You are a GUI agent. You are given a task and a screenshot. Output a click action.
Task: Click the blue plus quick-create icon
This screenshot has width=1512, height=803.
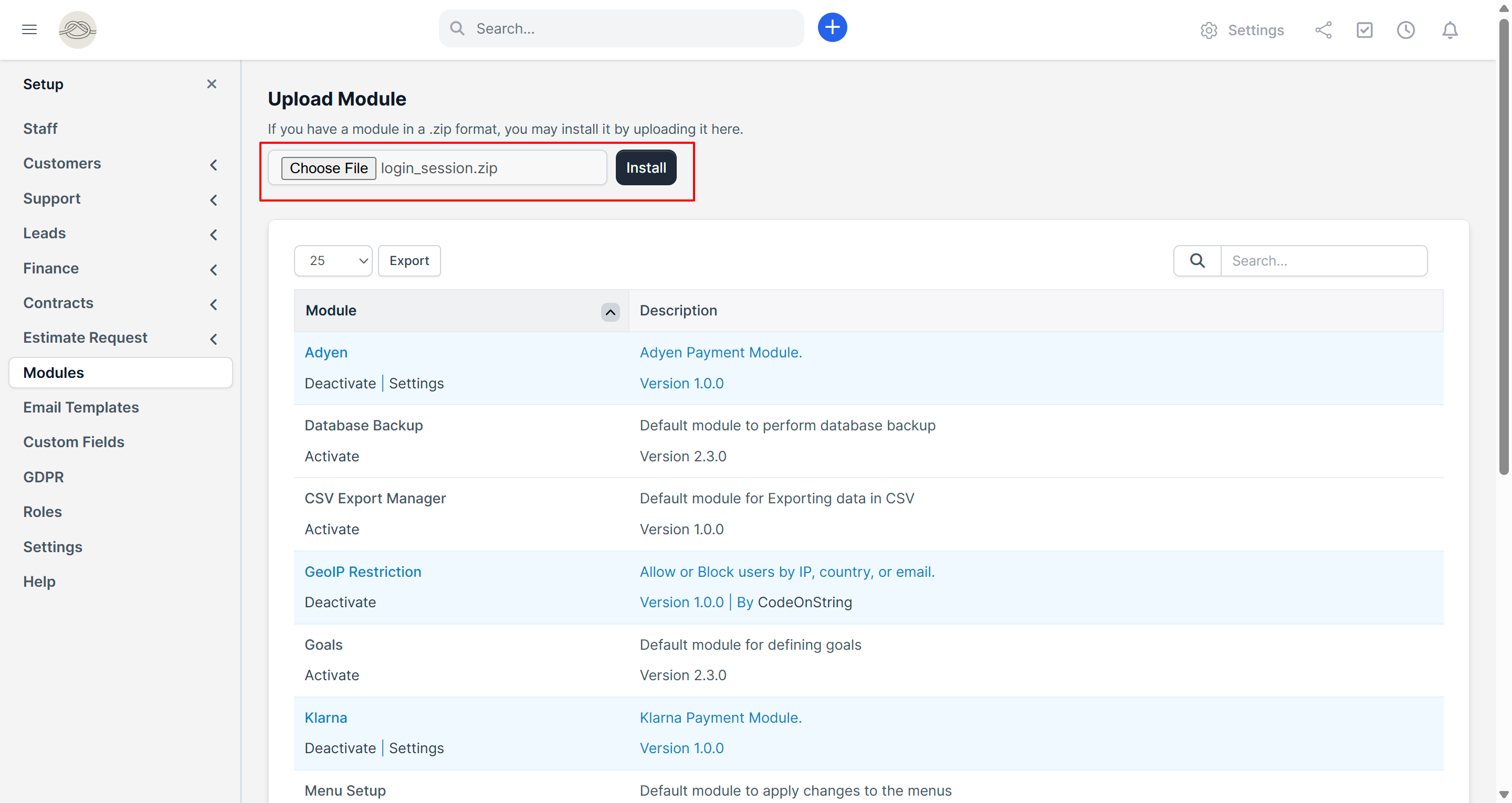coord(832,28)
